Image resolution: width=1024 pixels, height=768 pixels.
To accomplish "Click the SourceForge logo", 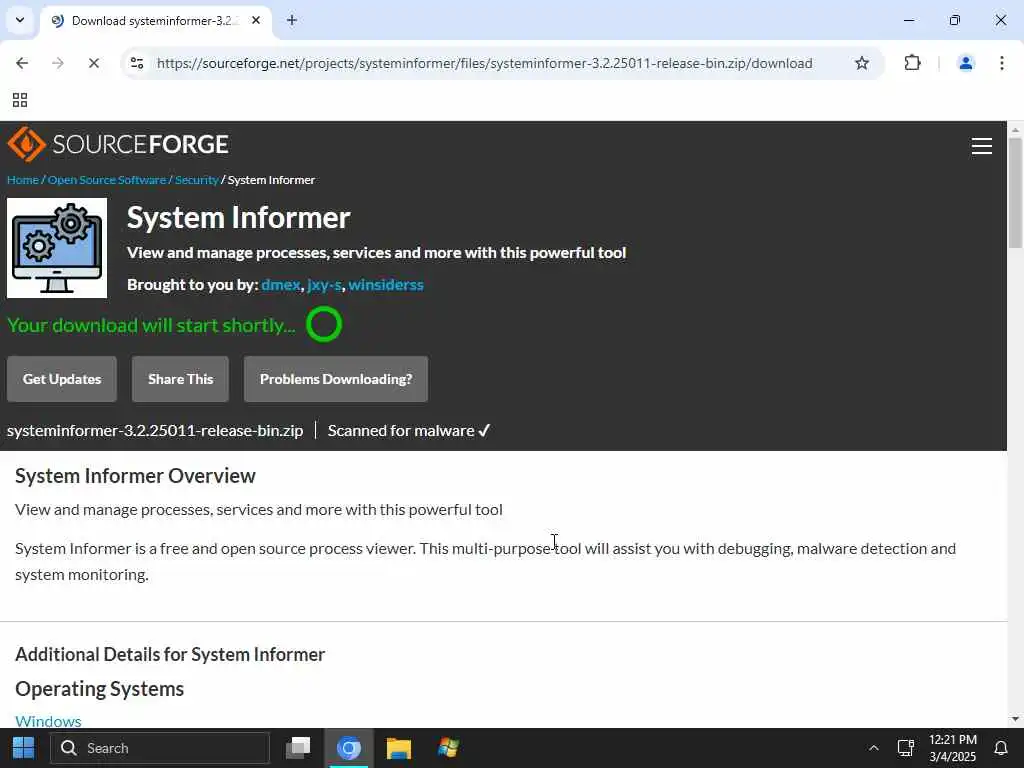I will tap(118, 144).
